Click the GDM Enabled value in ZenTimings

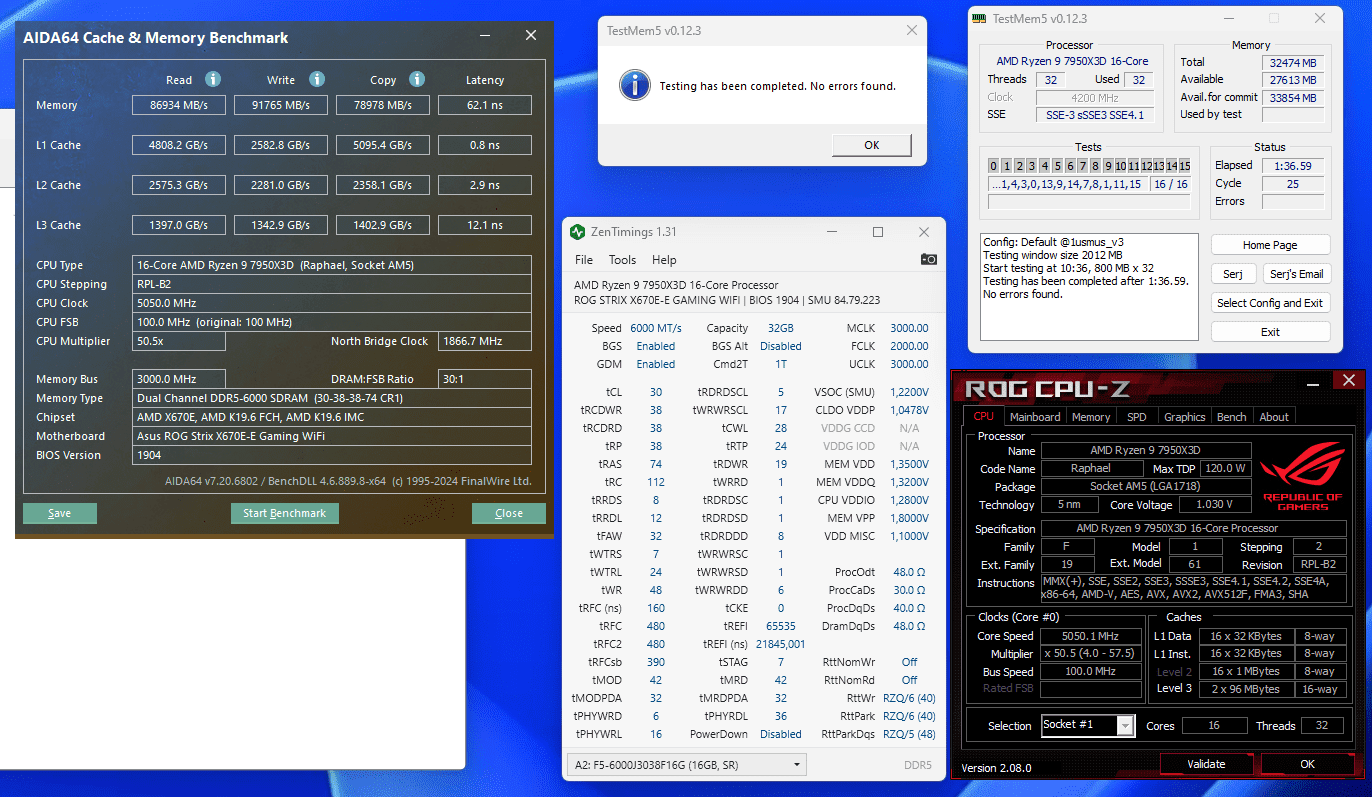(656, 364)
